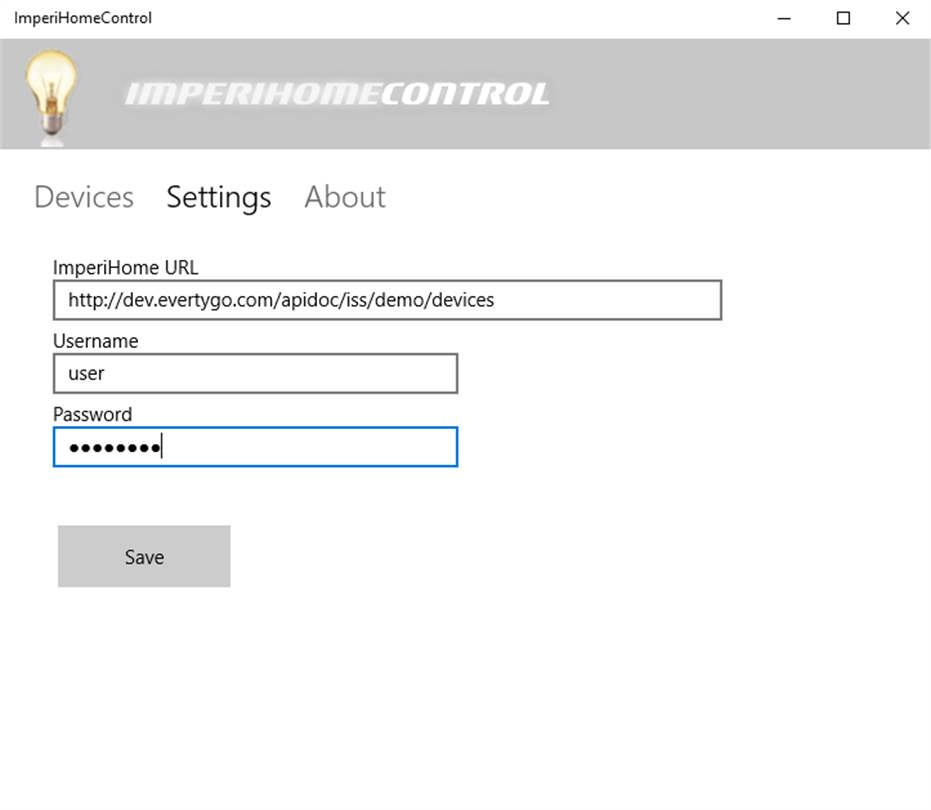The image size is (931, 810).
Task: Focus the Username text box
Action: click(x=255, y=374)
